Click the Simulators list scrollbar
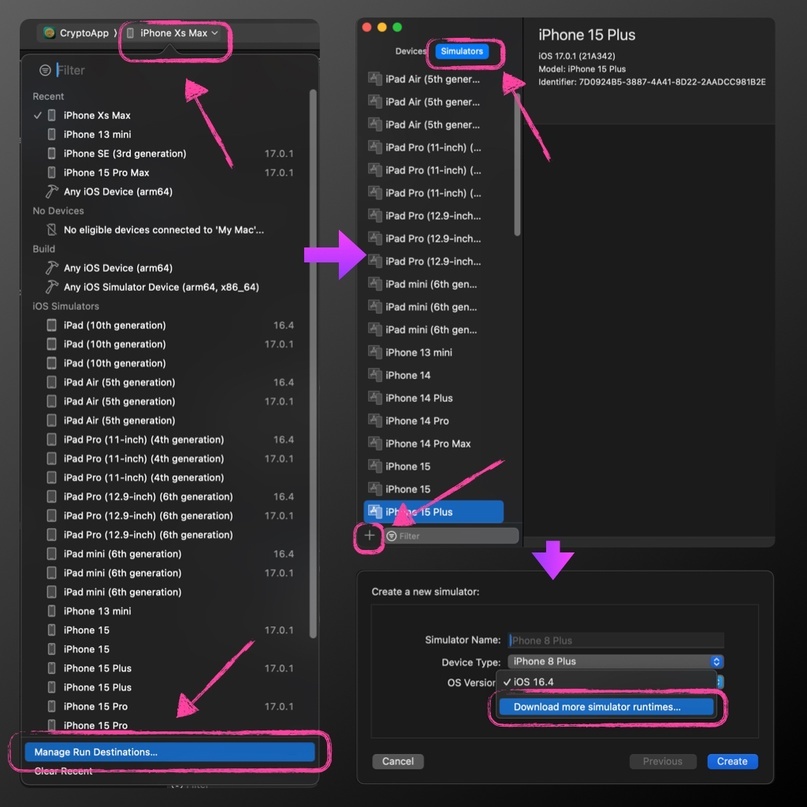 (517, 165)
